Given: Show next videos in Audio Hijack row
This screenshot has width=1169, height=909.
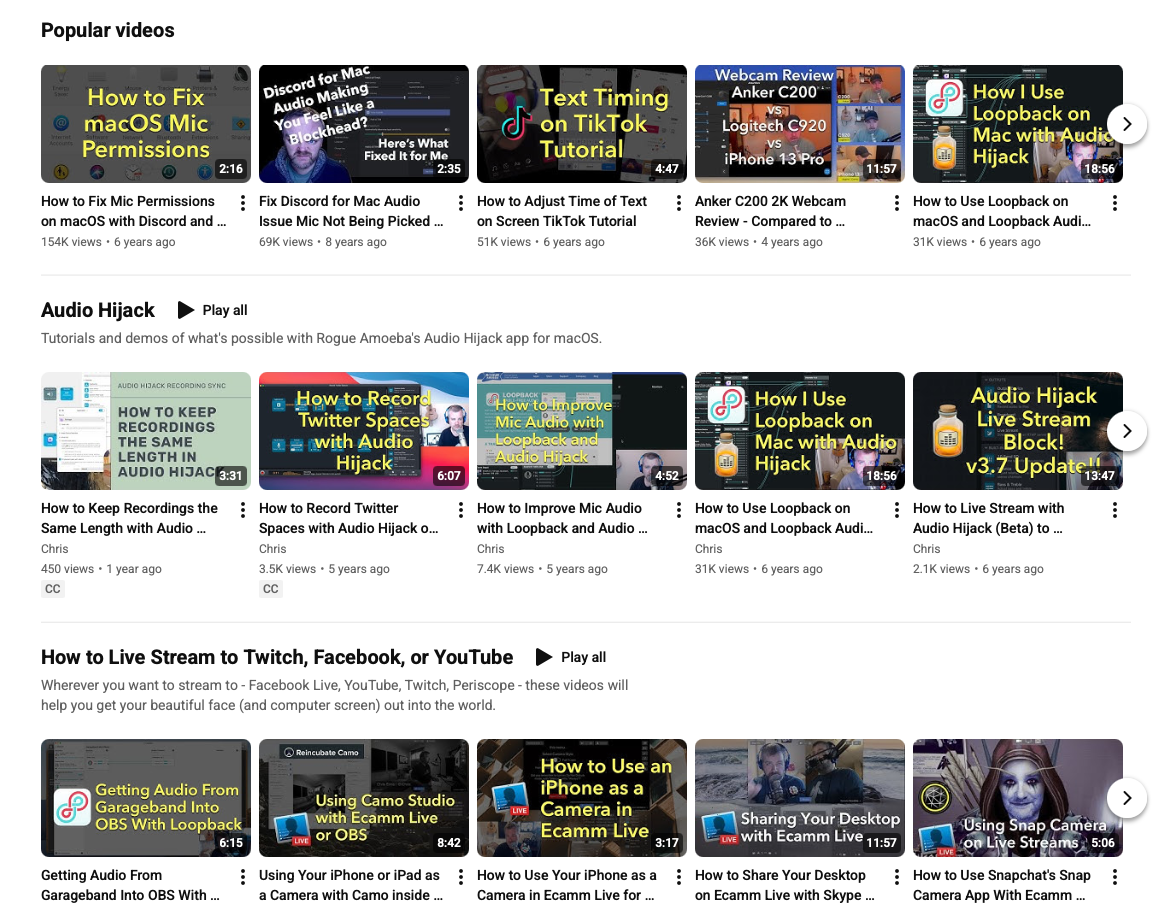Looking at the screenshot, I should click(x=1127, y=431).
